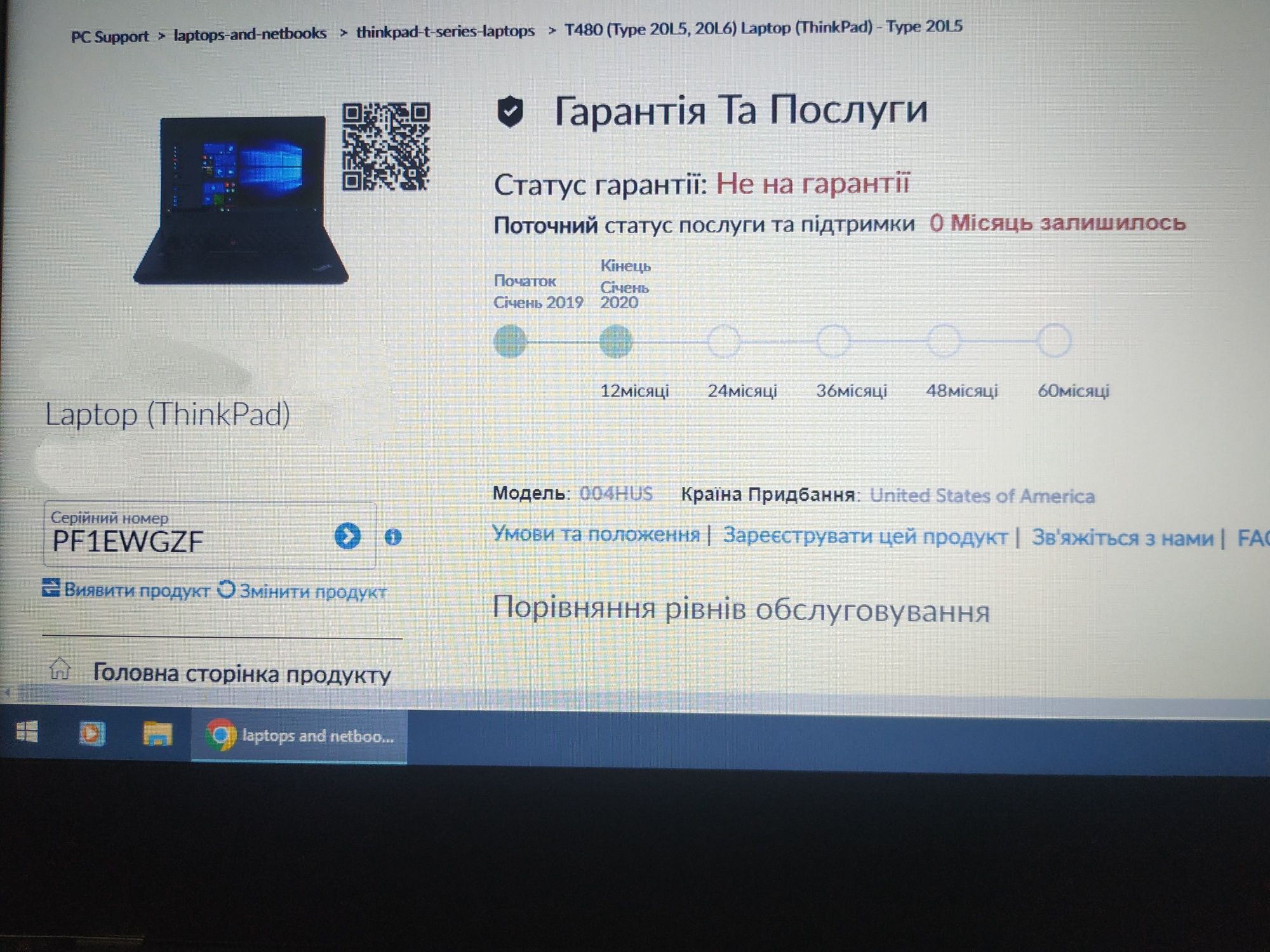Click the 60-month timeline circle
Screen dimensions: 1270x952
coord(1054,341)
